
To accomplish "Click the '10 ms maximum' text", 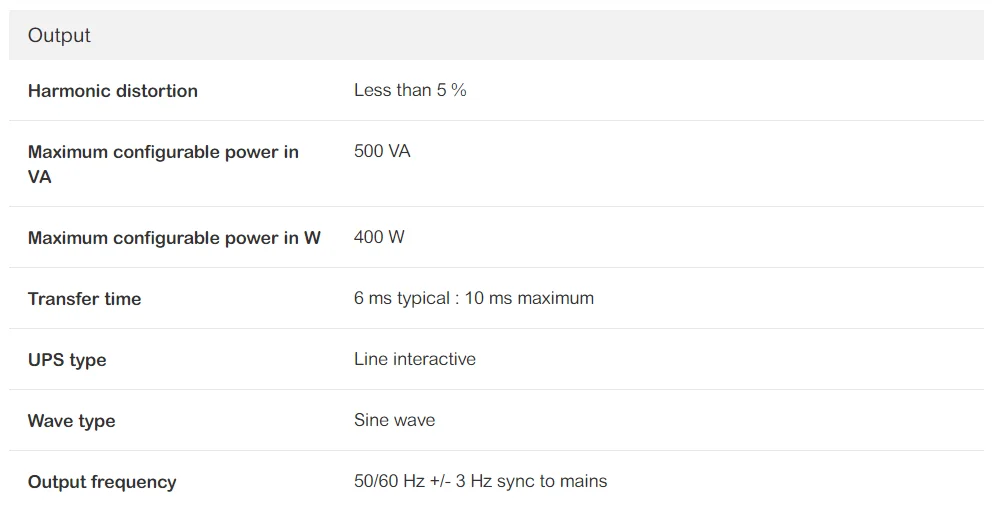I will tap(529, 298).
